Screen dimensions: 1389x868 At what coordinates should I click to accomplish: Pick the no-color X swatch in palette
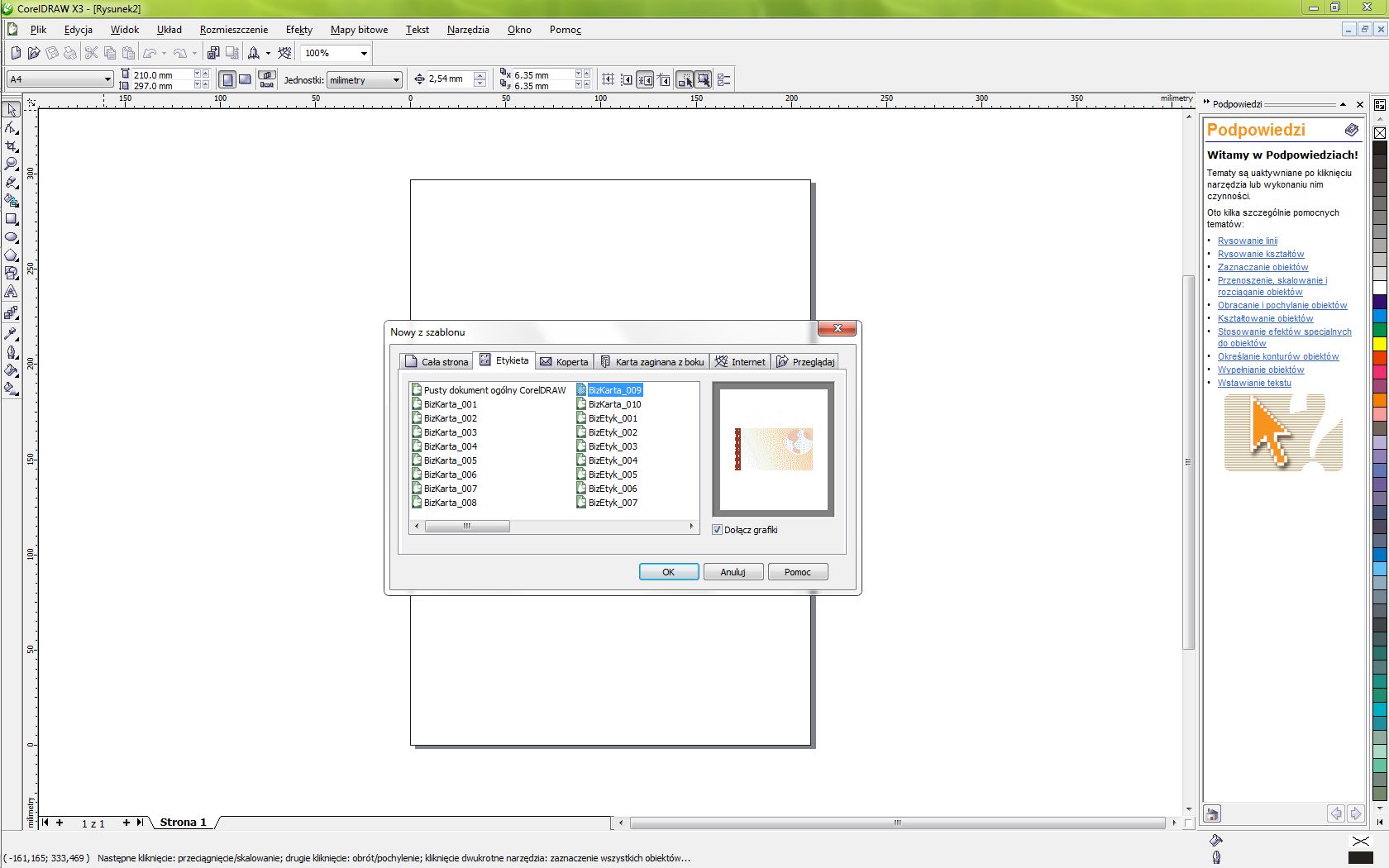[1380, 132]
